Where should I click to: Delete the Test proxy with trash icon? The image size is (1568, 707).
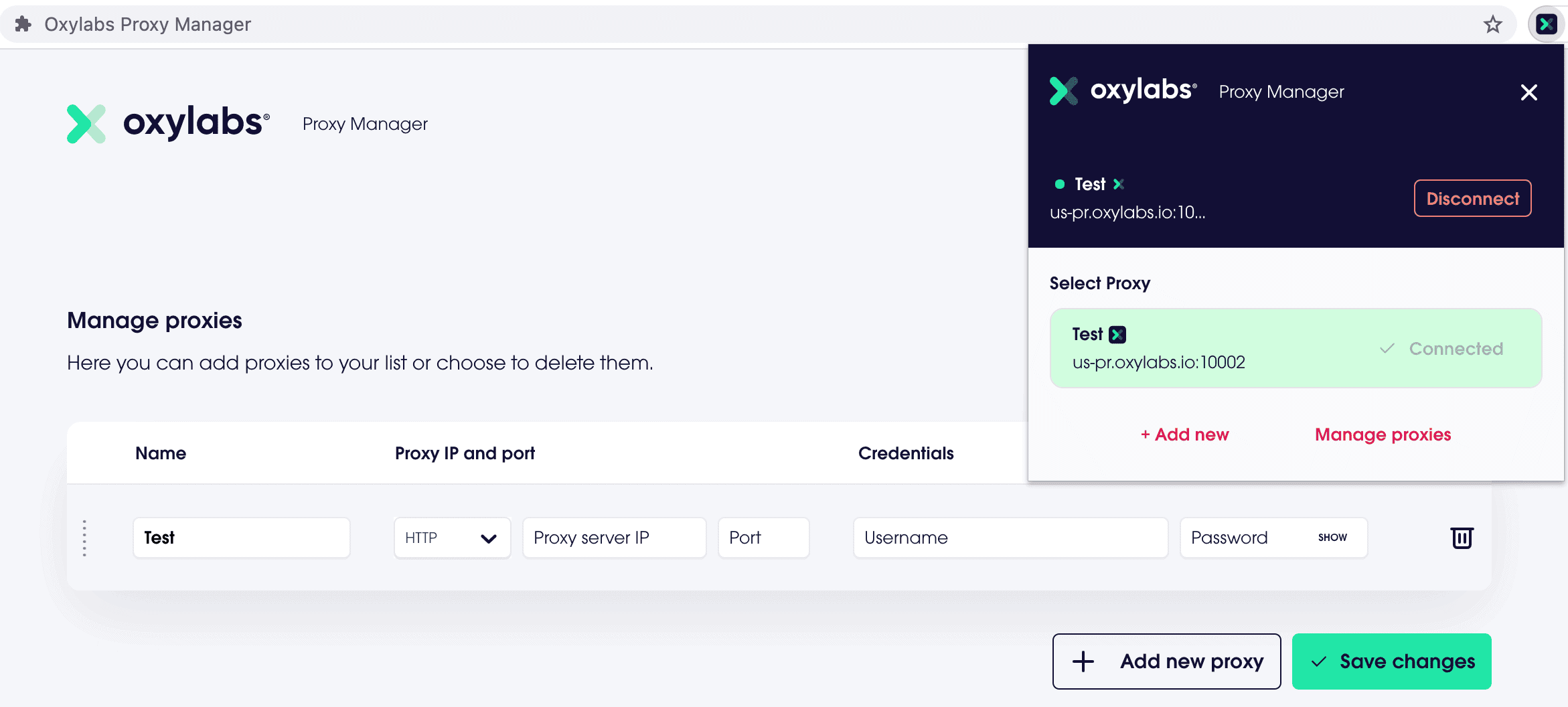tap(1462, 538)
